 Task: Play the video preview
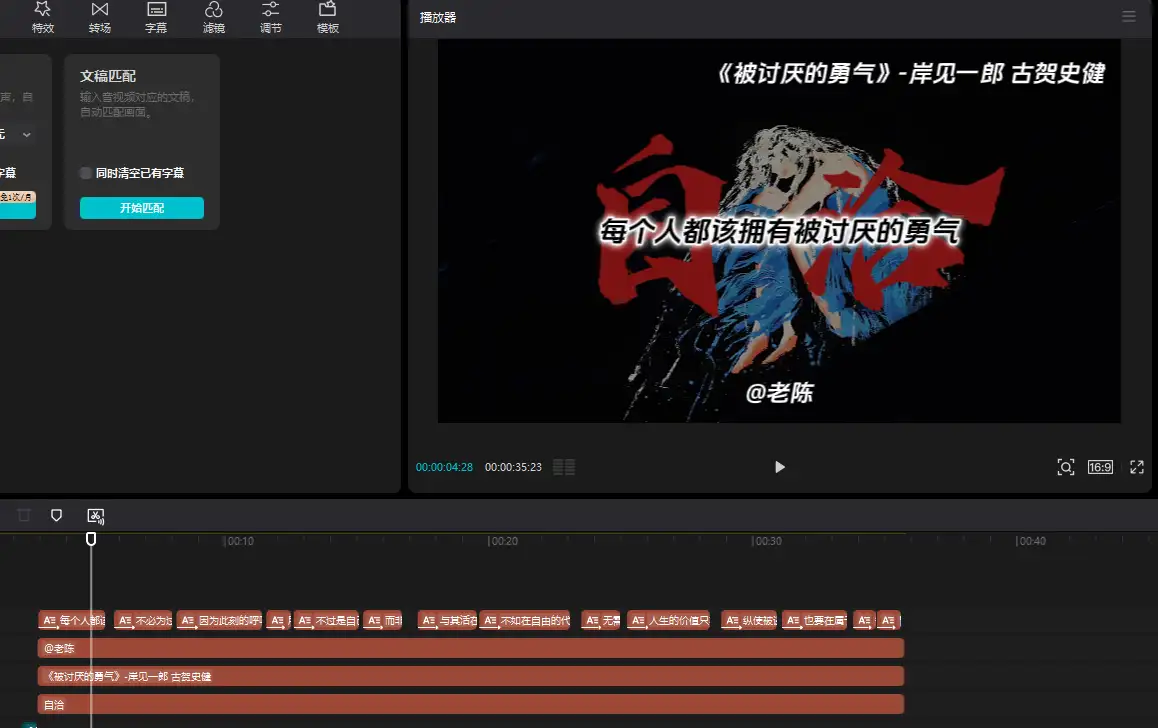click(780, 467)
